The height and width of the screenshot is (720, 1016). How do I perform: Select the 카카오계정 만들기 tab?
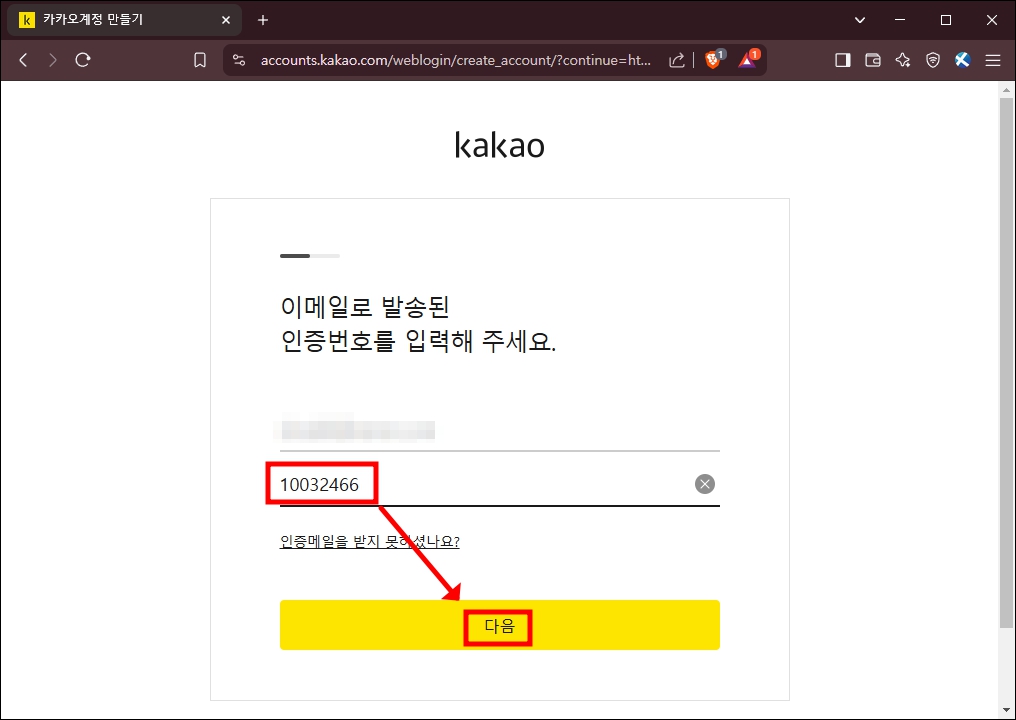124,20
